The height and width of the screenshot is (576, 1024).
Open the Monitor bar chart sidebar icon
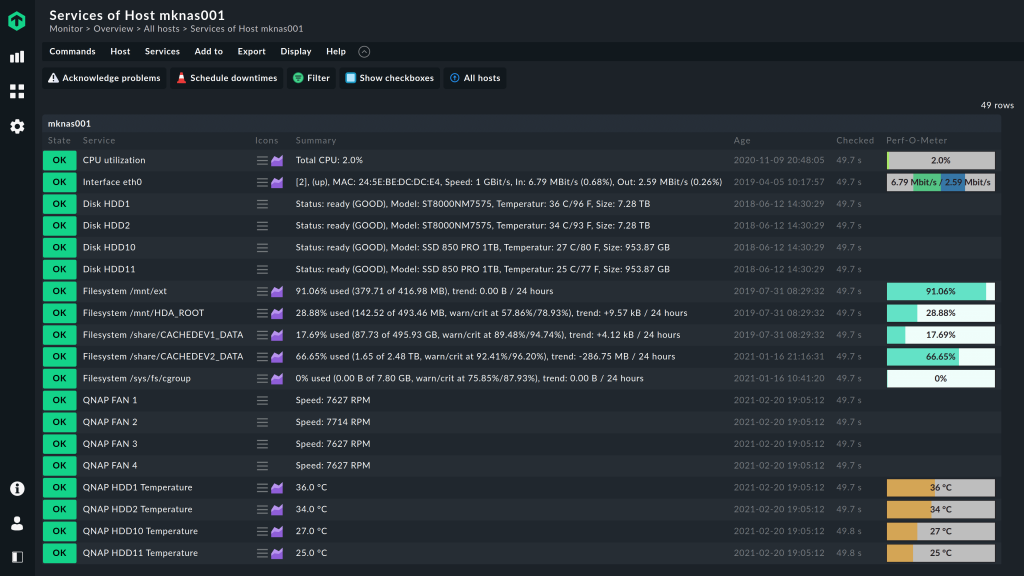[17, 57]
